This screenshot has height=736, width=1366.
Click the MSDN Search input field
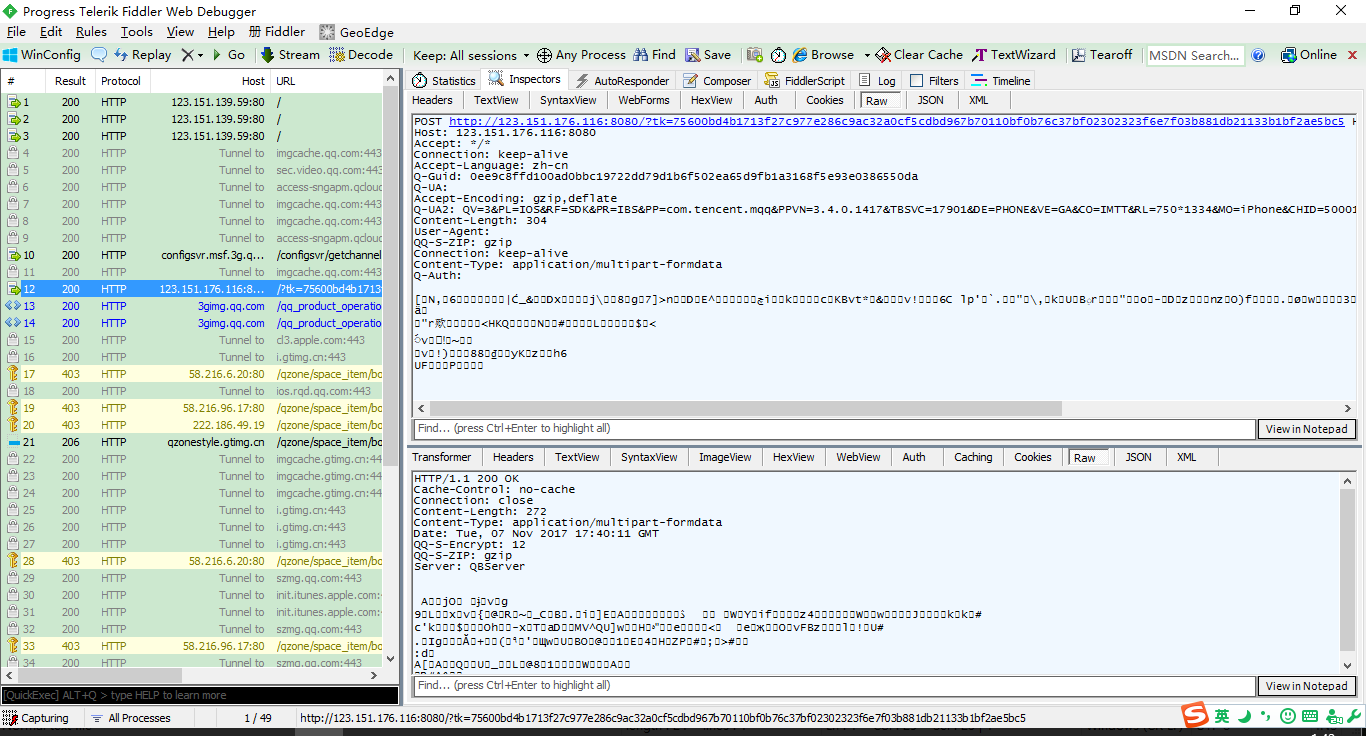pos(1195,56)
